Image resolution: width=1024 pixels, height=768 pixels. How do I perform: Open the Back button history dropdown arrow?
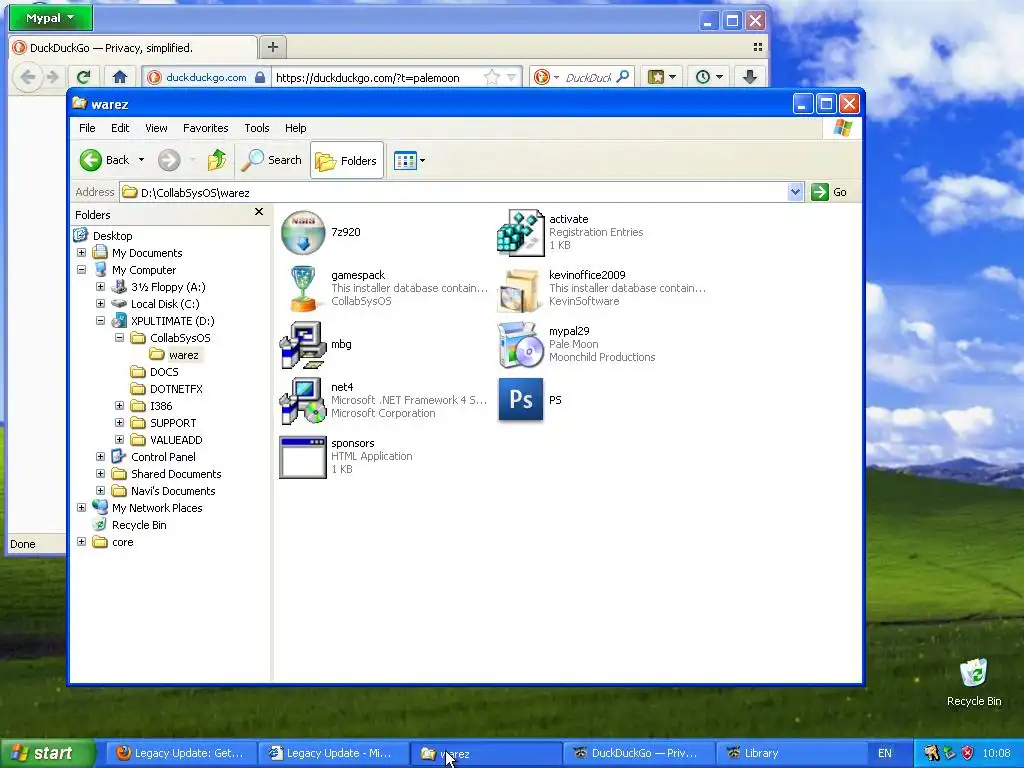click(141, 160)
